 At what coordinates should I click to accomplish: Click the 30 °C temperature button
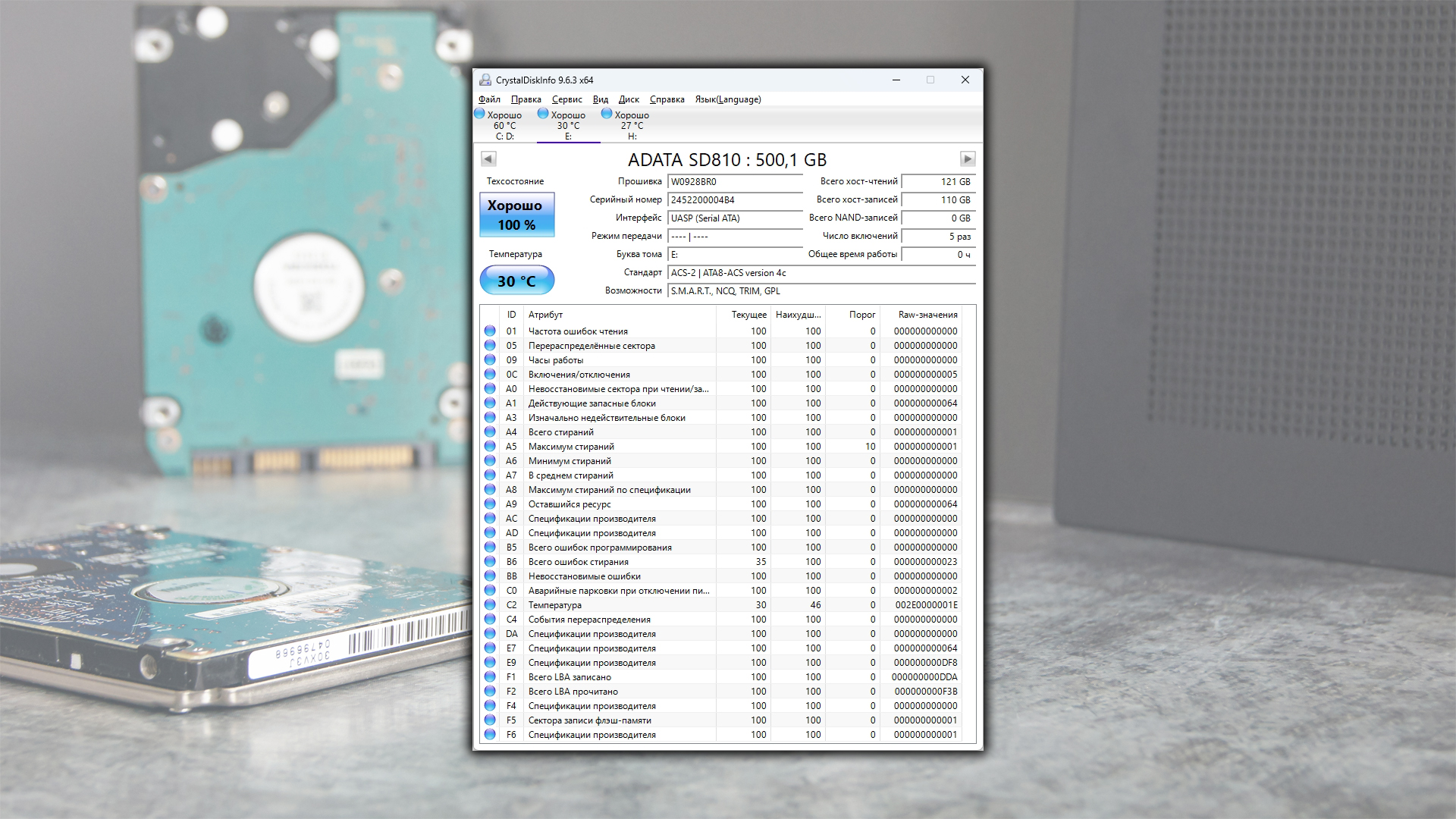pos(516,281)
